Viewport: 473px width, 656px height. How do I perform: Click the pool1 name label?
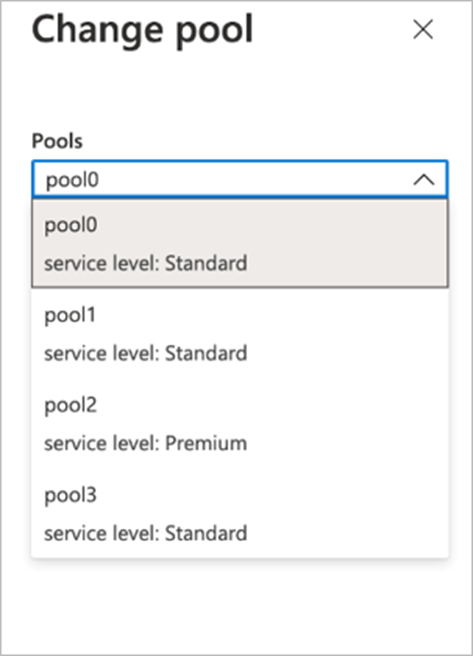70,316
